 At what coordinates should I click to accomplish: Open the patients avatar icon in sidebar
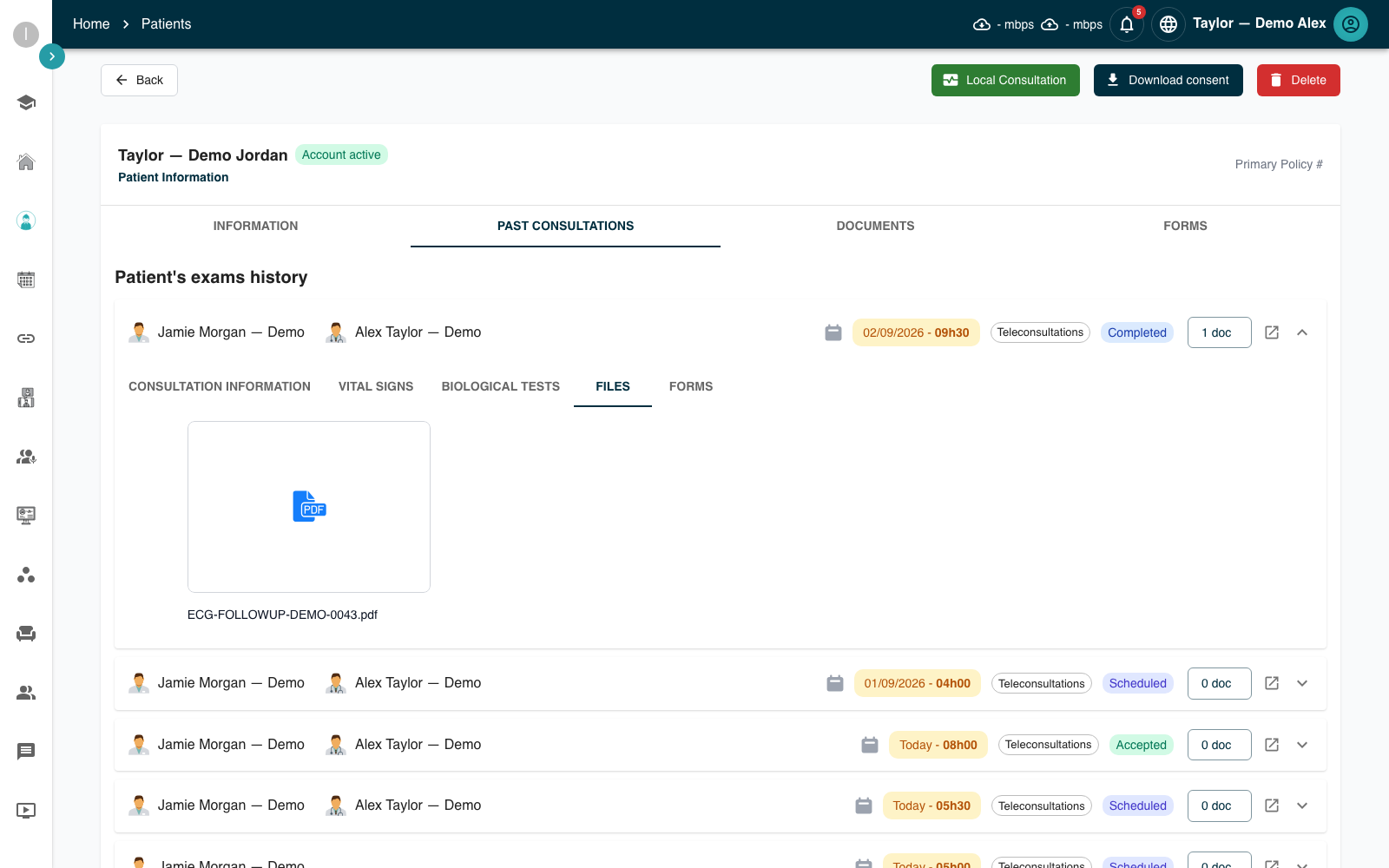tap(26, 220)
